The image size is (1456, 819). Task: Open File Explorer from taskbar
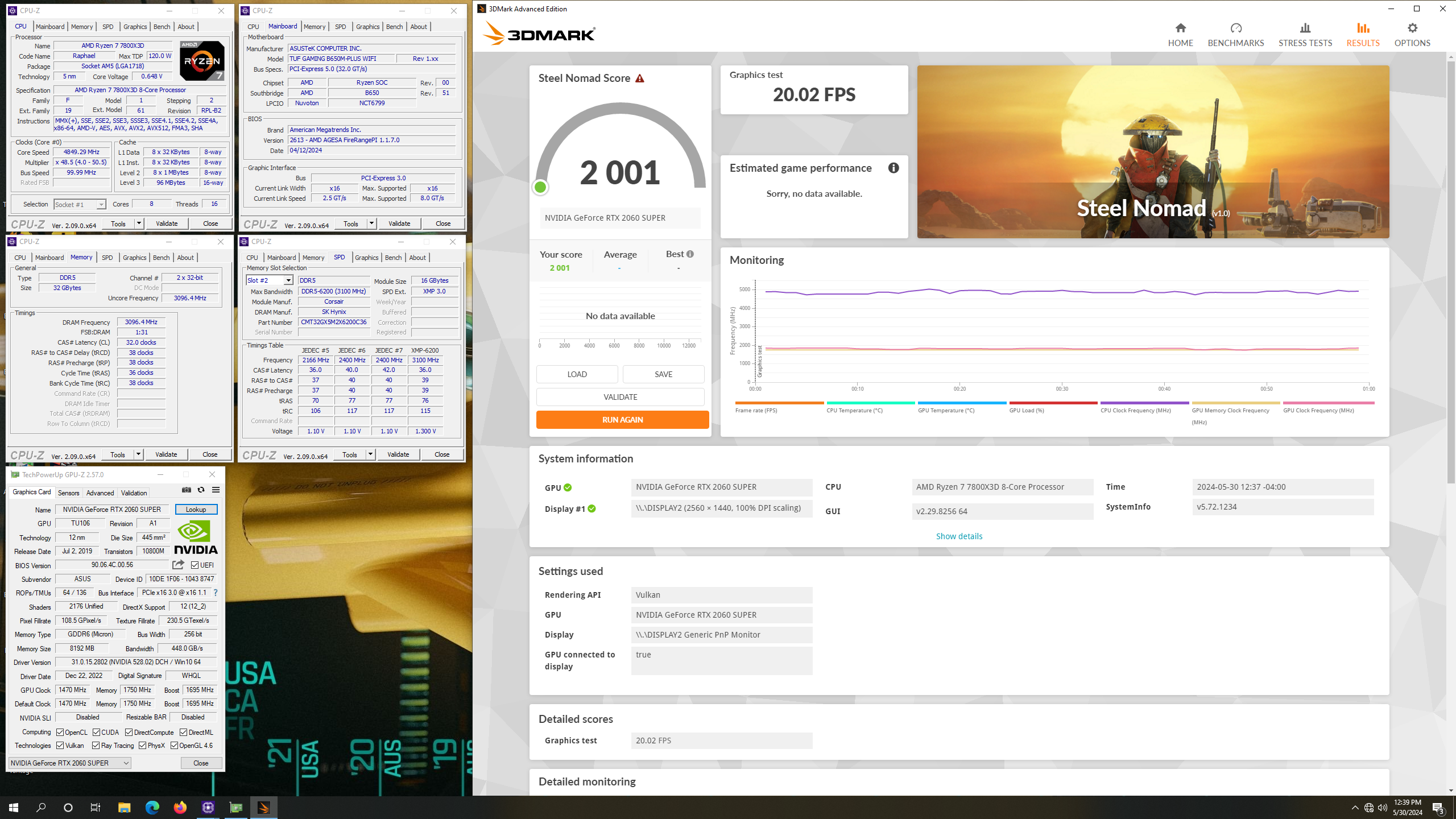tap(124, 807)
